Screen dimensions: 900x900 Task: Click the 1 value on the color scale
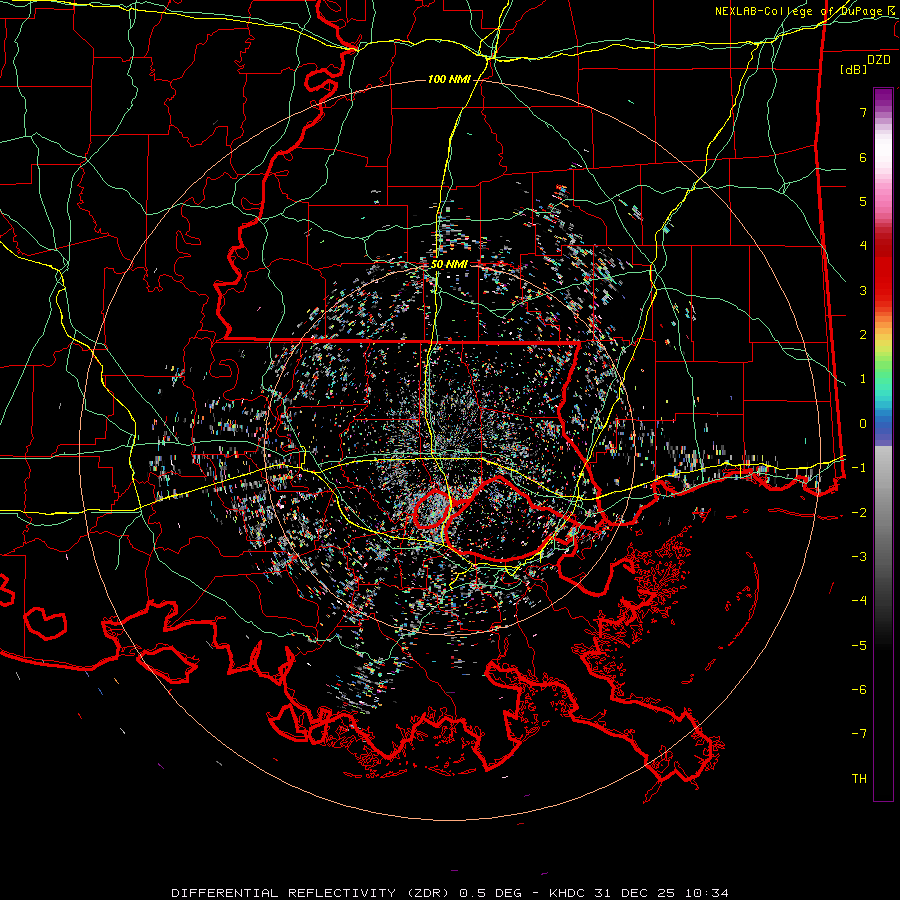(x=863, y=379)
